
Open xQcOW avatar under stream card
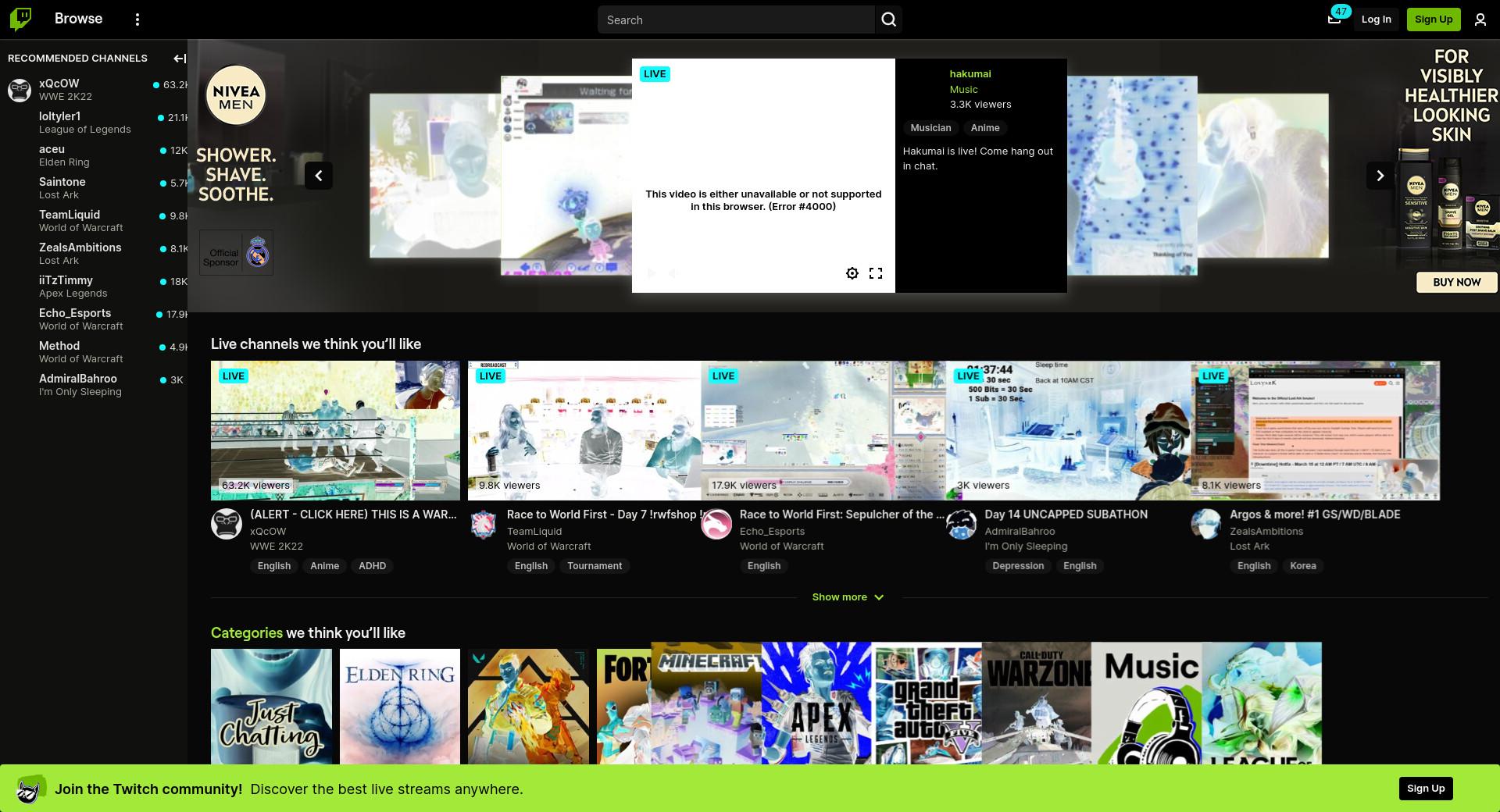(227, 524)
